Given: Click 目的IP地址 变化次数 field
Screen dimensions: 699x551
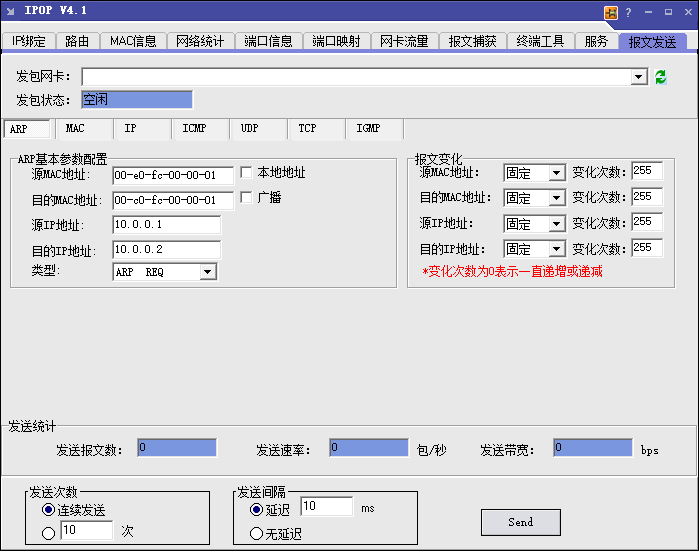Looking at the screenshot, I should coord(647,247).
